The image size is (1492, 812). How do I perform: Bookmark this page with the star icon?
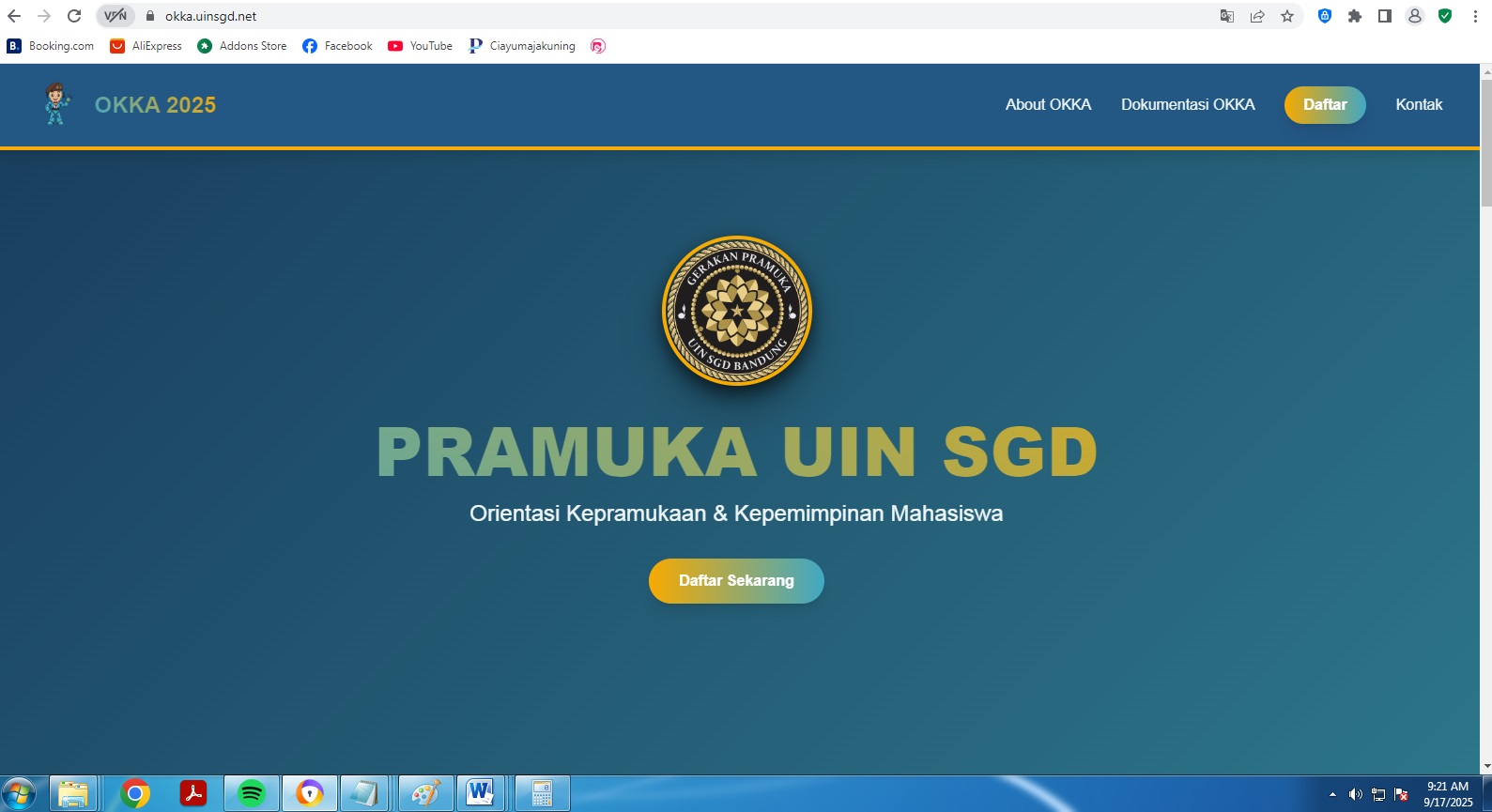tap(1287, 16)
